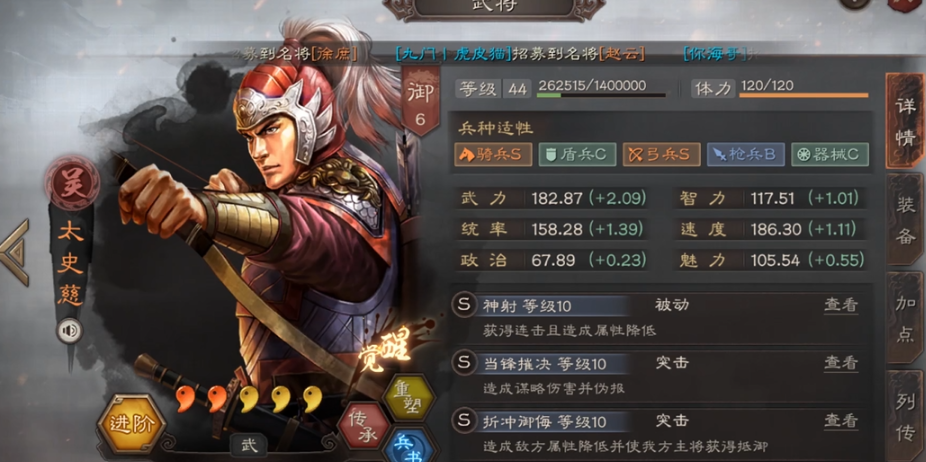Image resolution: width=926 pixels, height=462 pixels.
Task: Open the 重塑 hexagon icon
Action: (x=409, y=398)
